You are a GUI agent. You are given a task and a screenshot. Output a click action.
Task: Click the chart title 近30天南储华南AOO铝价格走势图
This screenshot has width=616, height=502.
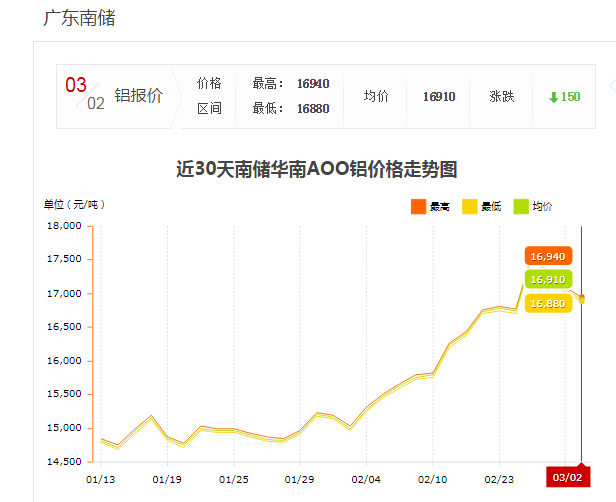[317, 169]
